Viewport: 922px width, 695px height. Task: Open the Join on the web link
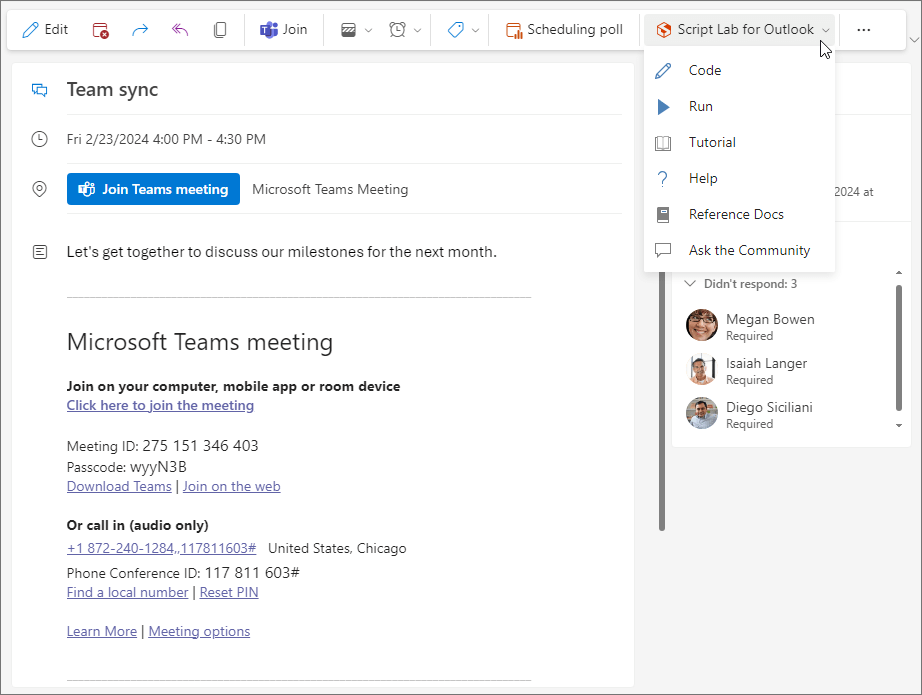pos(232,486)
